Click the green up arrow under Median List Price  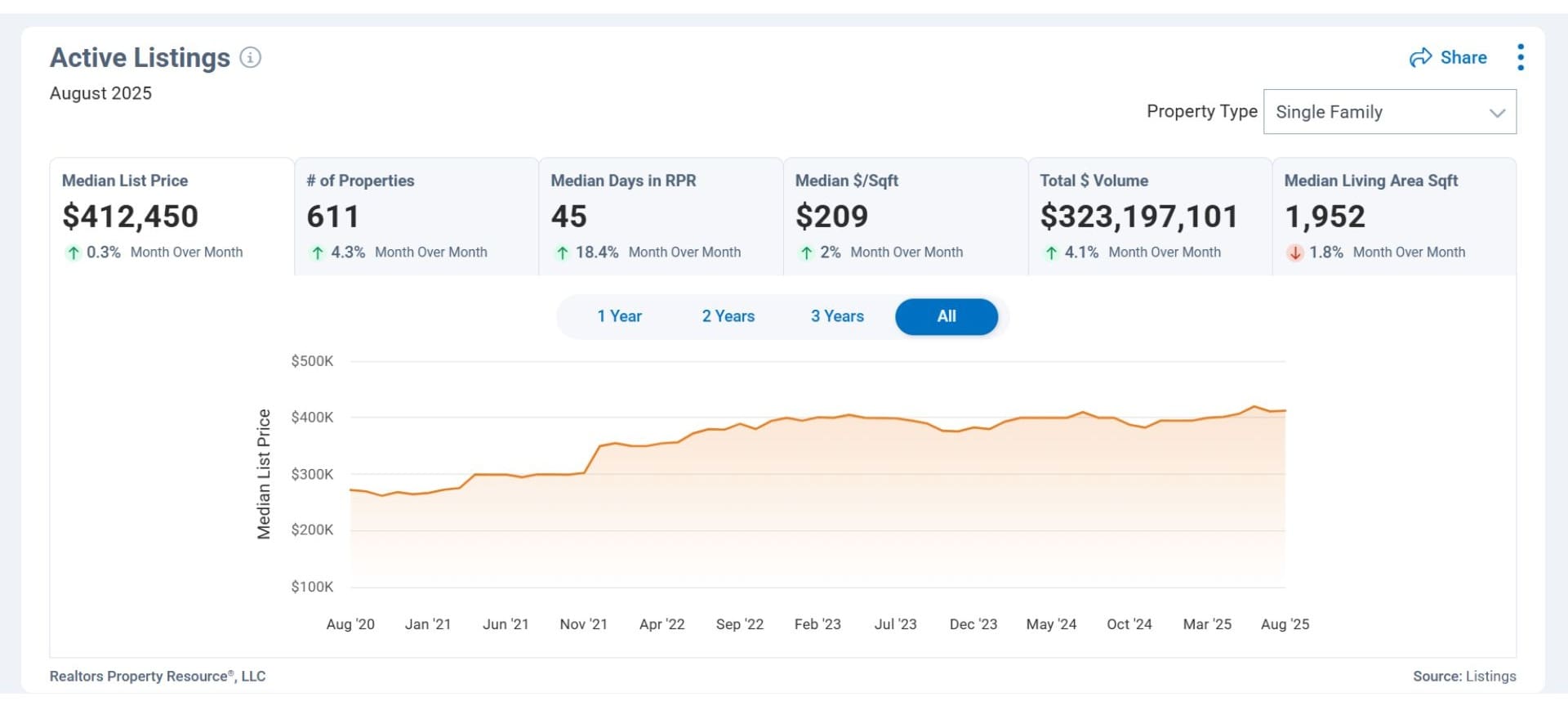pos(73,252)
